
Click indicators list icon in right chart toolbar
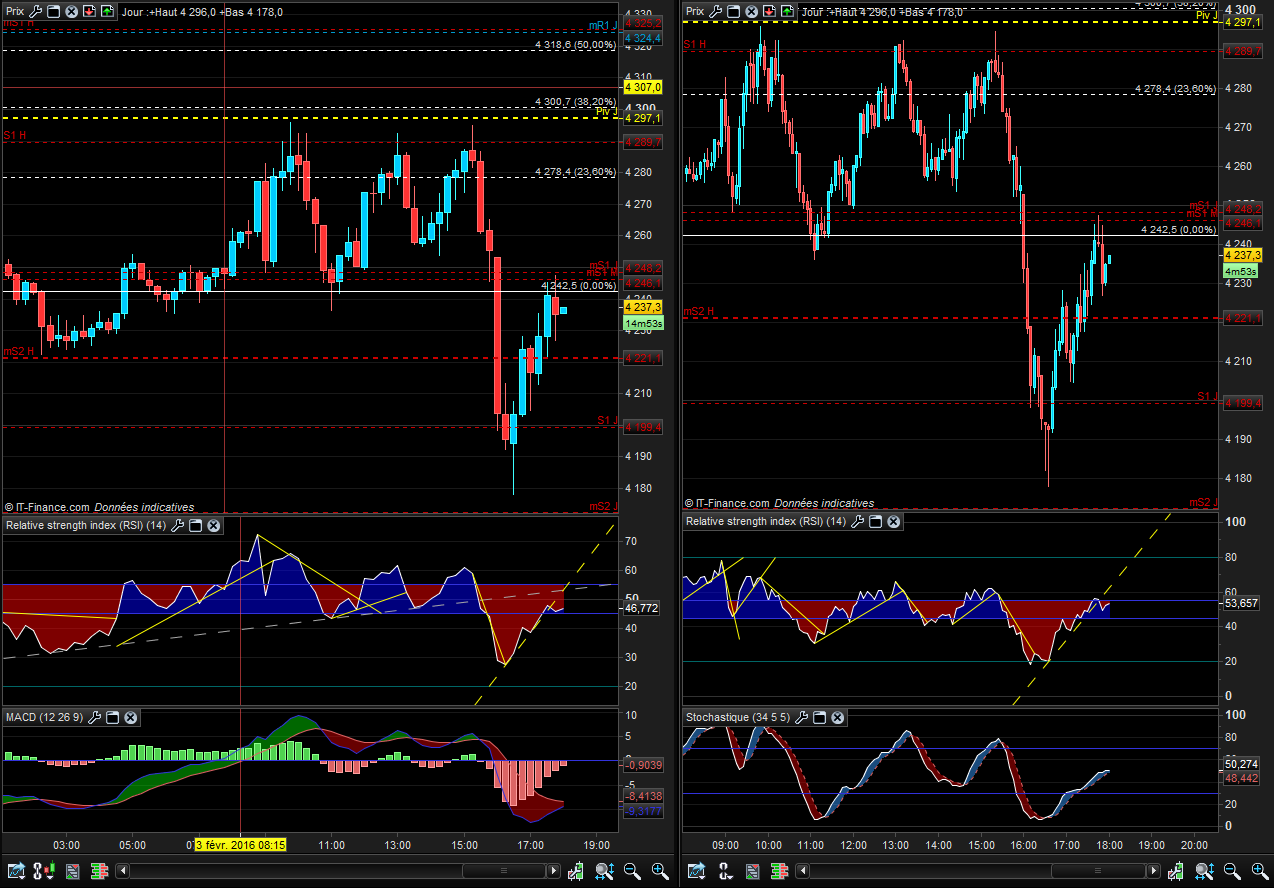point(752,871)
